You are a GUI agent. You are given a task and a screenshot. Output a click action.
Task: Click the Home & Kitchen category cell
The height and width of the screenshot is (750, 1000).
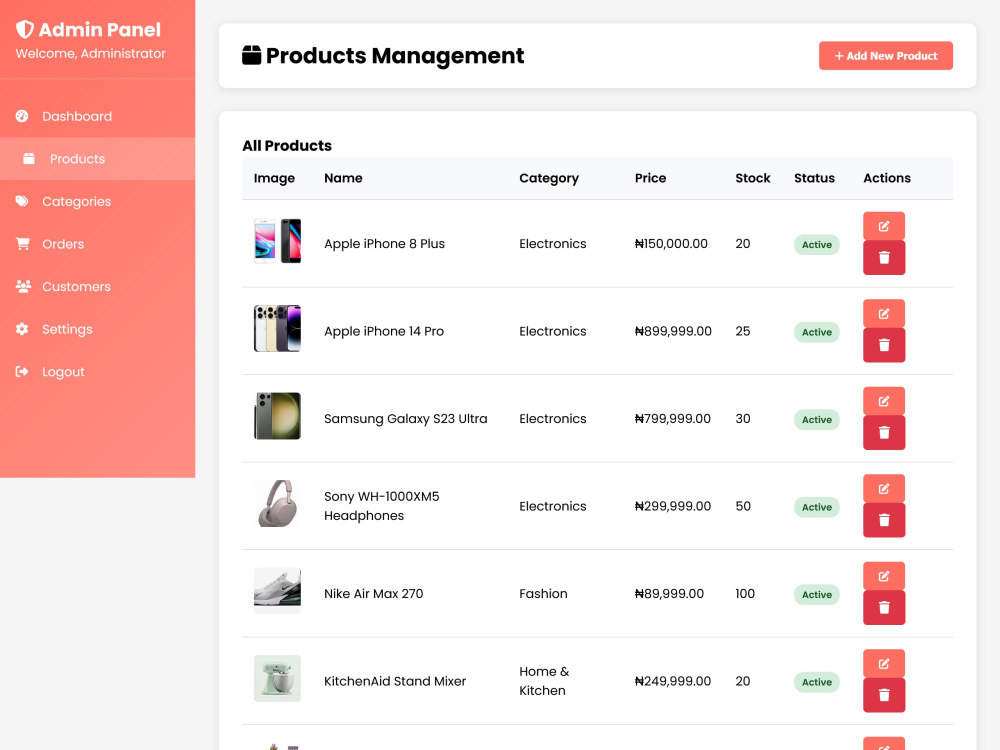[544, 681]
